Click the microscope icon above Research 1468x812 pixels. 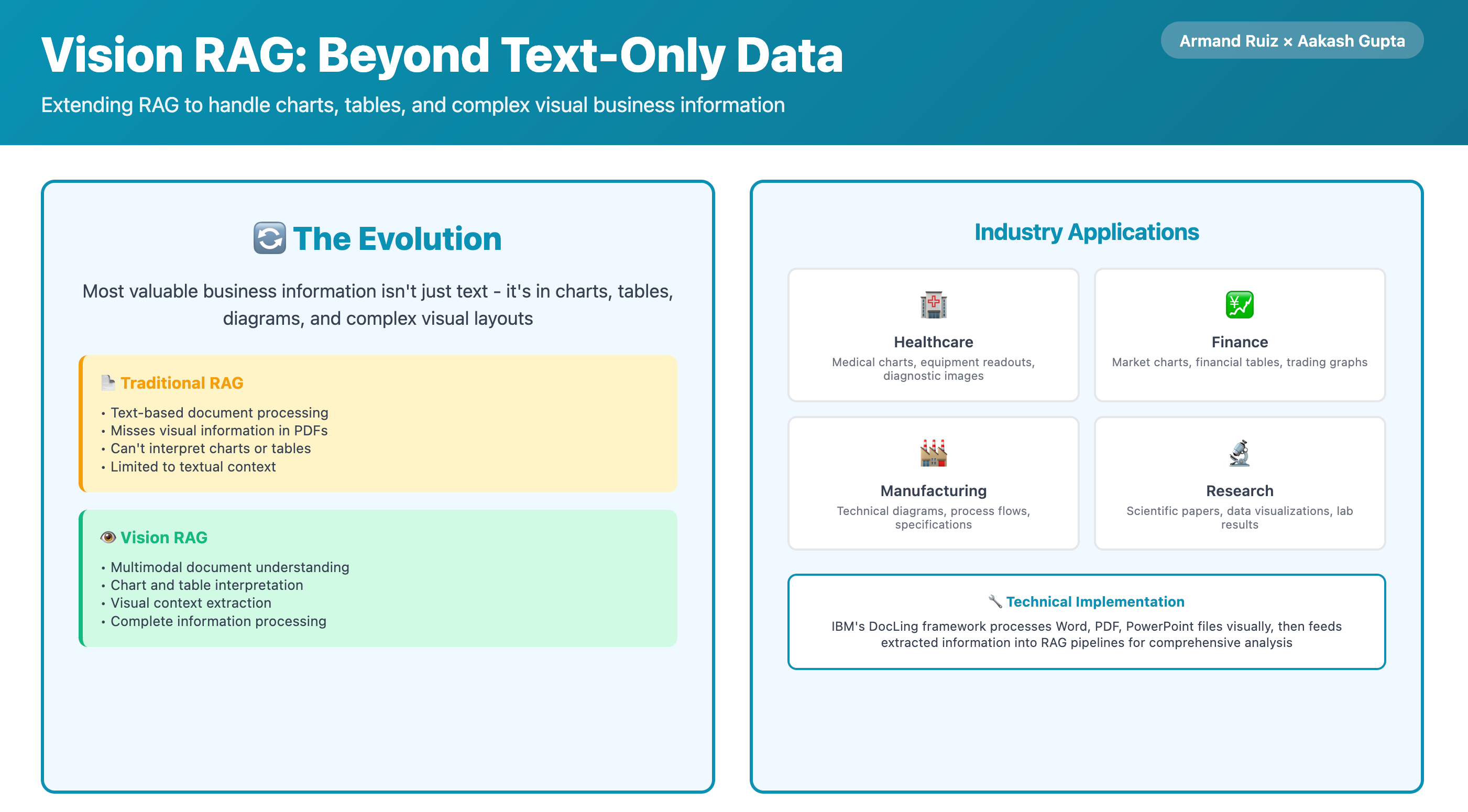pos(1239,454)
